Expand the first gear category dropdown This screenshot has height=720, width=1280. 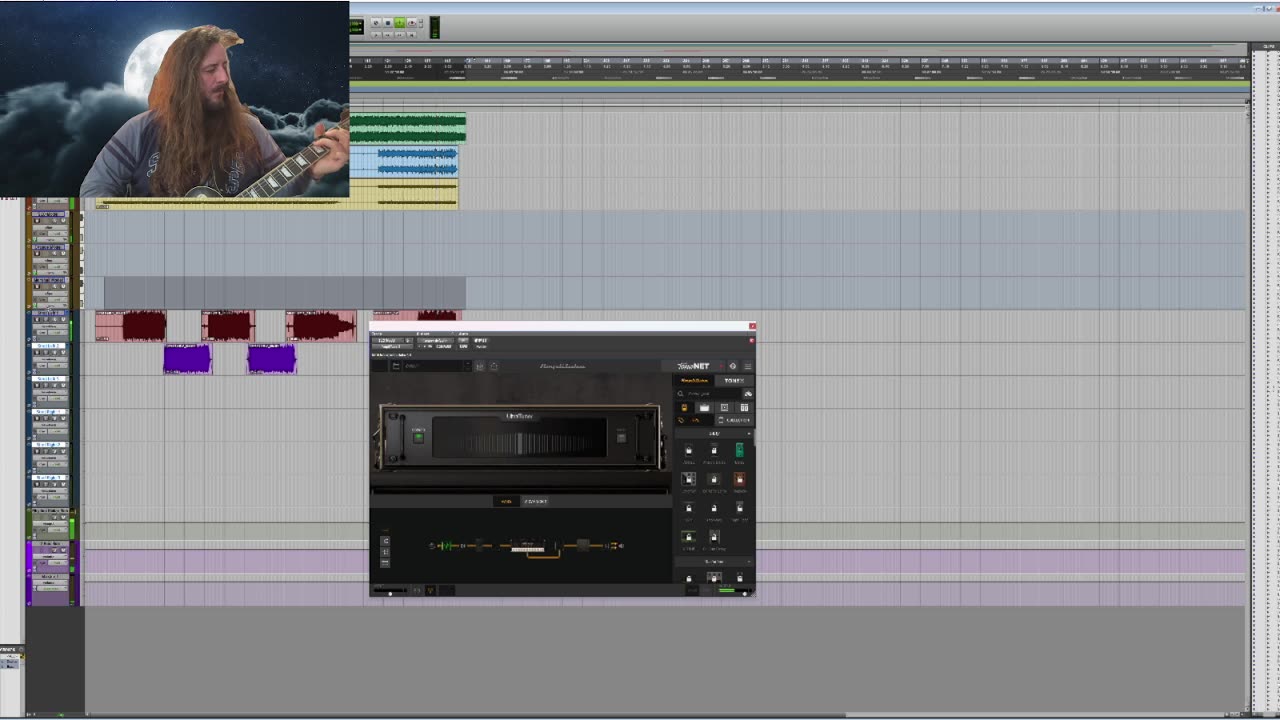pos(712,433)
